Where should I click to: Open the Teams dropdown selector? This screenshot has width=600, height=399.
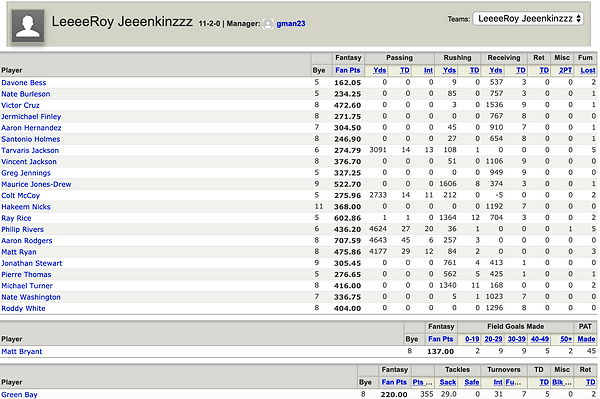coord(528,18)
